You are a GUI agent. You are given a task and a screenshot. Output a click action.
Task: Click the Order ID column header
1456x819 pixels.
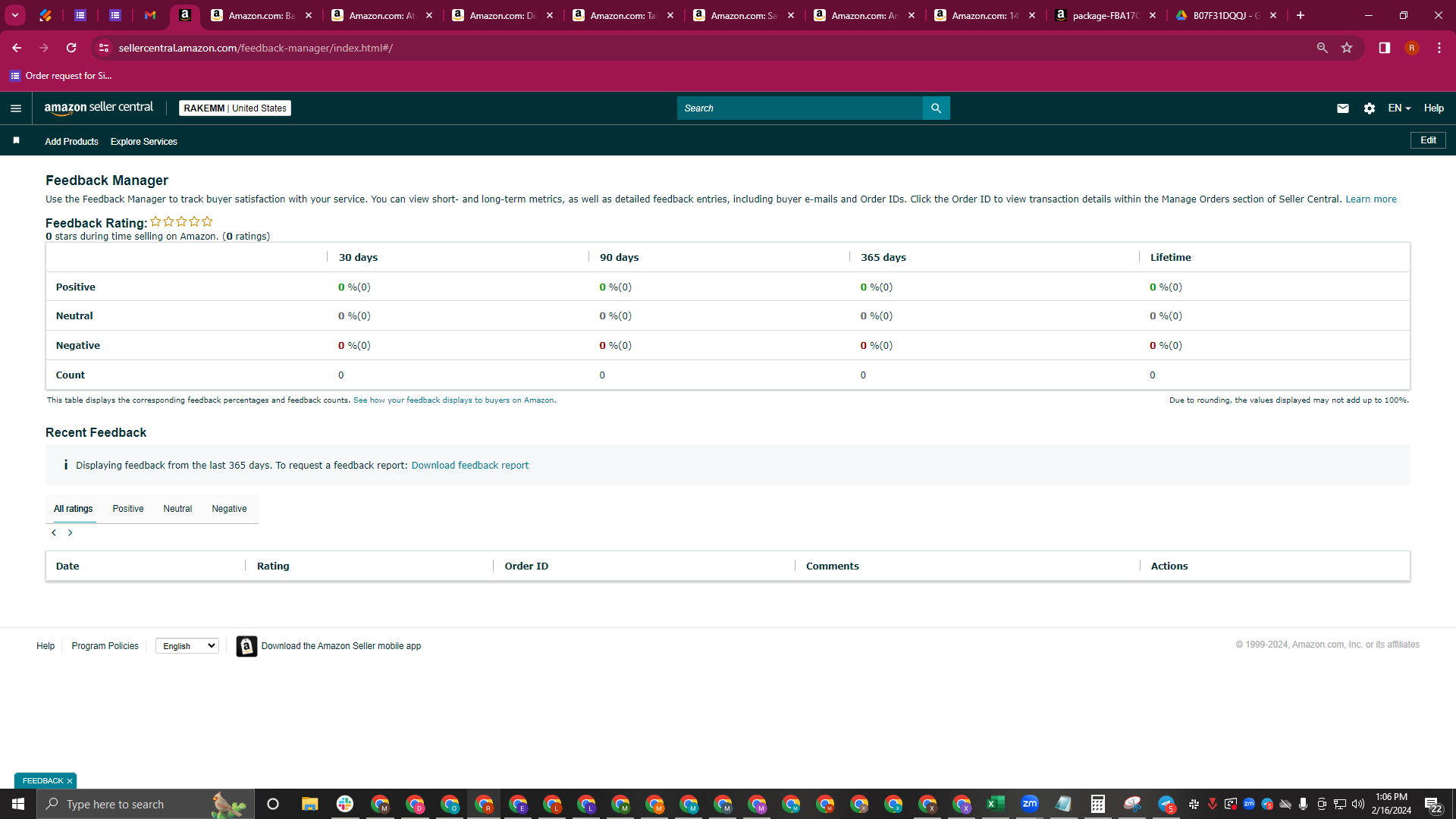(x=526, y=566)
